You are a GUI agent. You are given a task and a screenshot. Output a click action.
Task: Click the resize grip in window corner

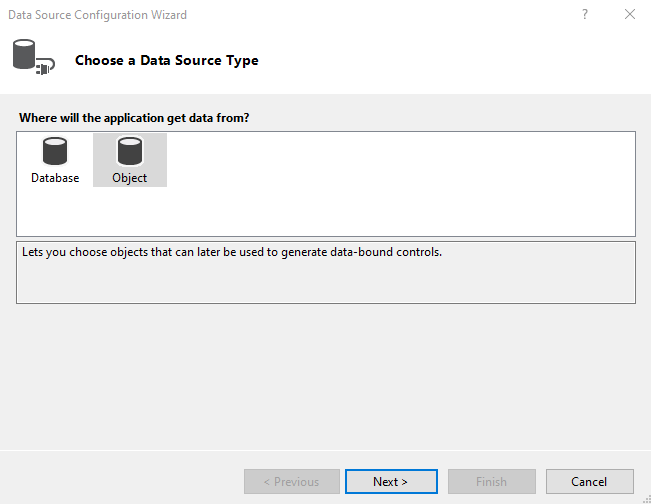[646, 499]
